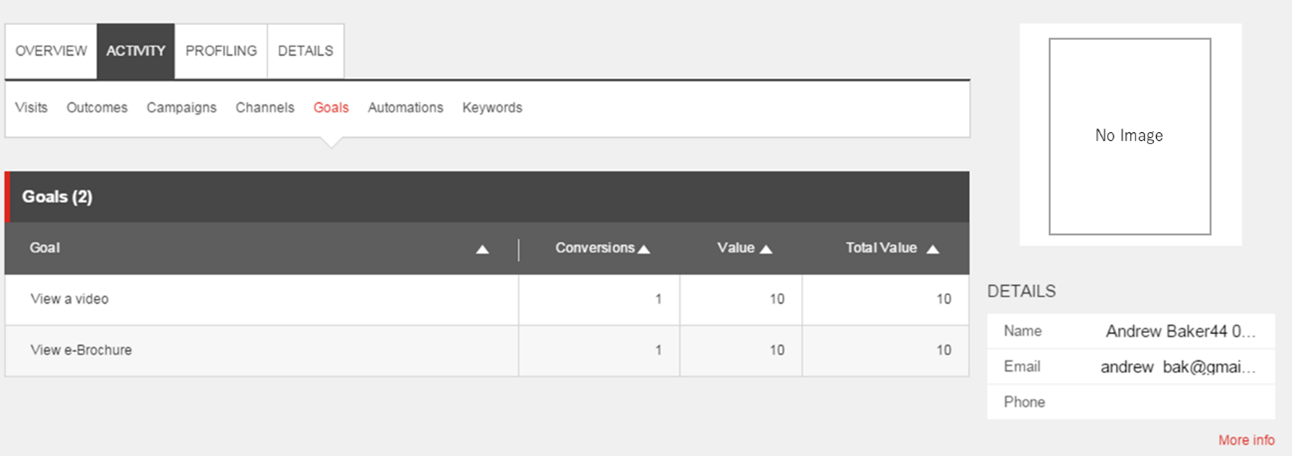Sort by Total Value arrow icon

coord(932,249)
